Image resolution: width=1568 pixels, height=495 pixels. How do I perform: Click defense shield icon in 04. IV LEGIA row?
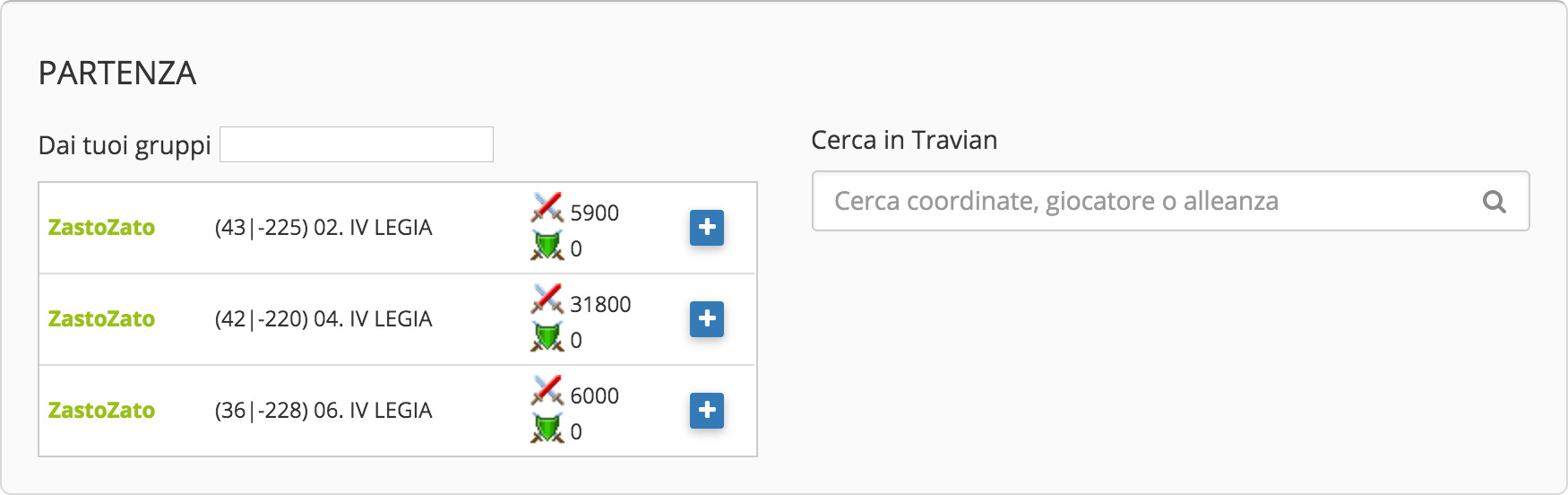coord(547,337)
